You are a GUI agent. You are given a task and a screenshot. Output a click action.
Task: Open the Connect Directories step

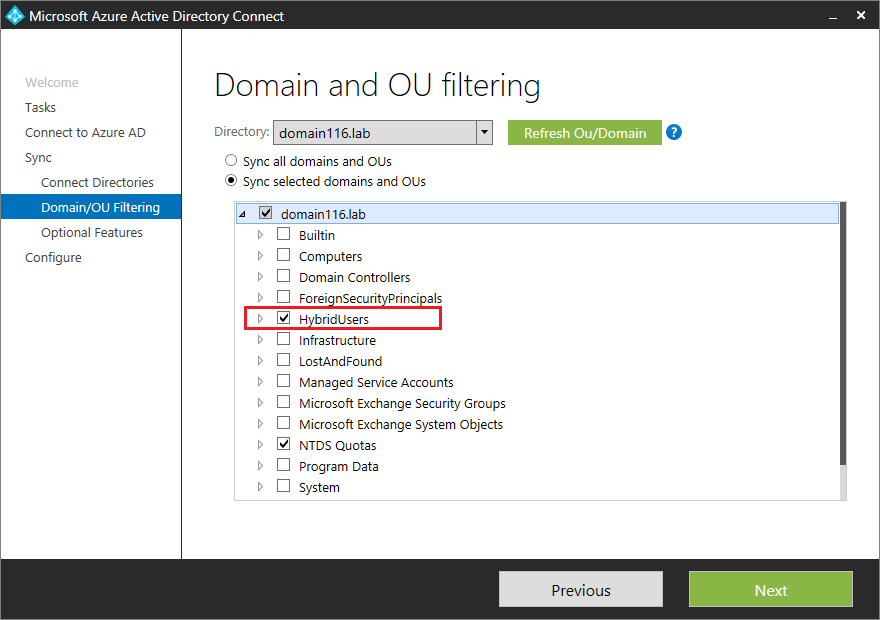[97, 182]
